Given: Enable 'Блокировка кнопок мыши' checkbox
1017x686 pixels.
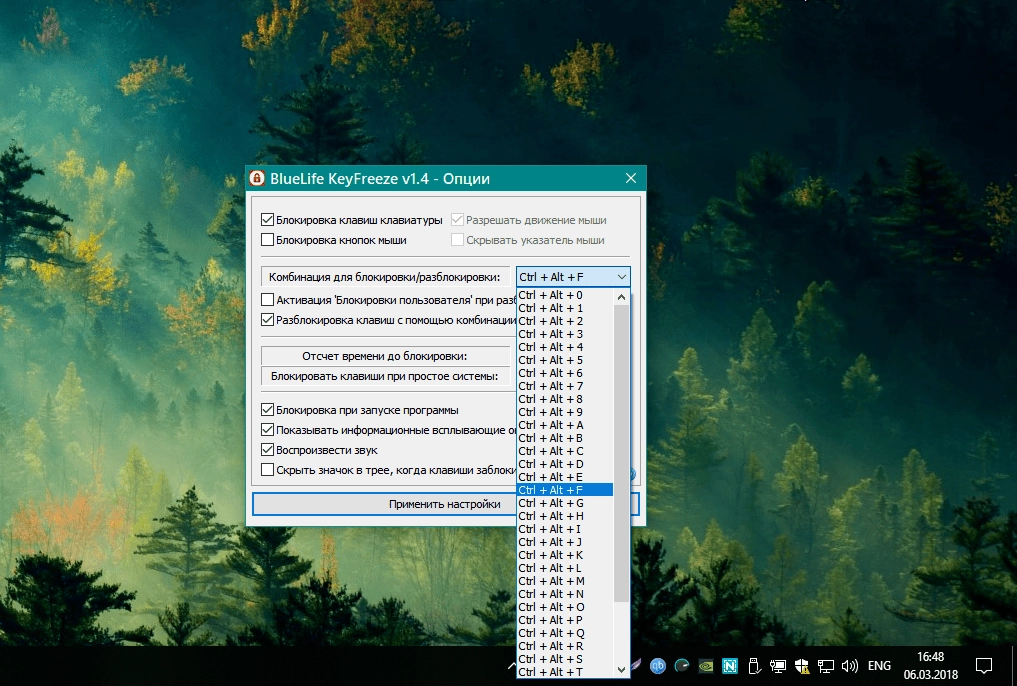Looking at the screenshot, I should coord(267,240).
